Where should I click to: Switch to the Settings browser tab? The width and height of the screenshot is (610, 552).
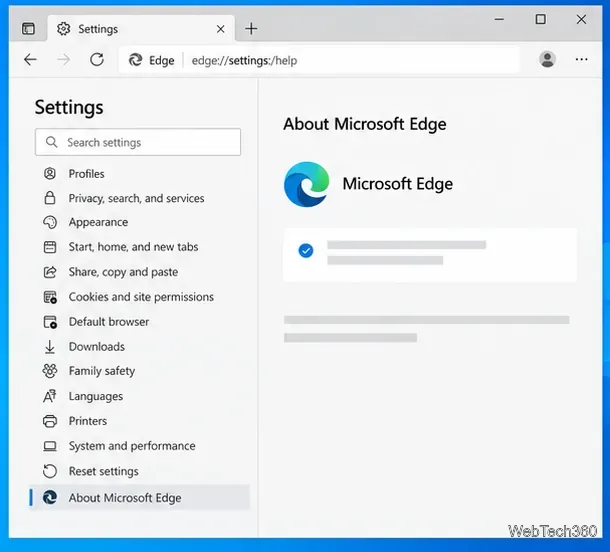141,29
